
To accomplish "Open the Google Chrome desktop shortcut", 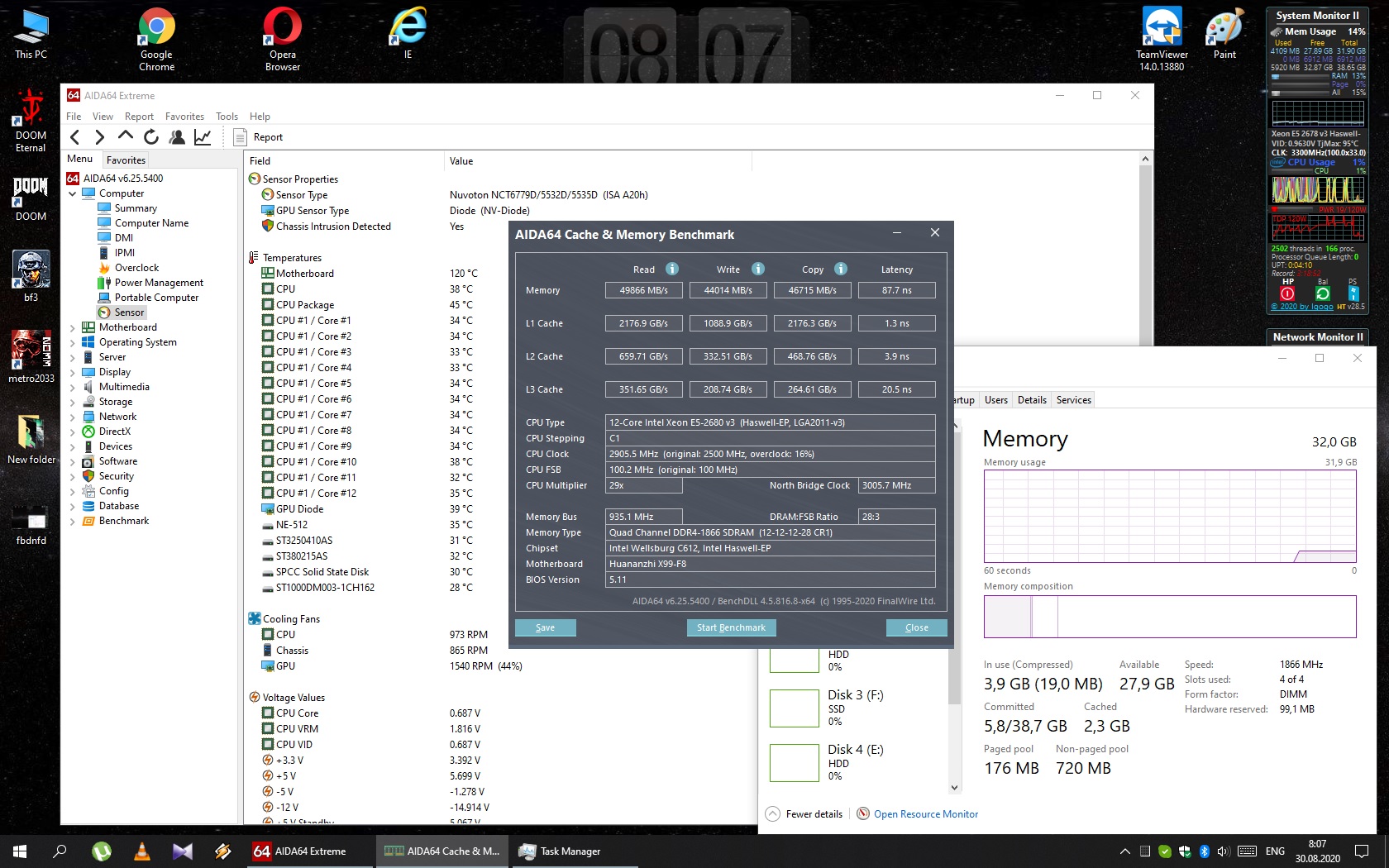I will pyautogui.click(x=156, y=39).
